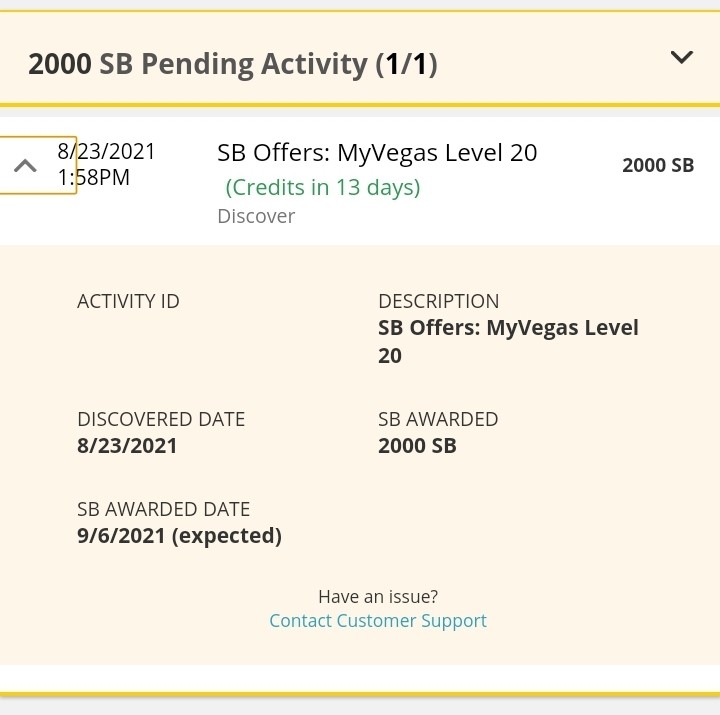720x715 pixels.
Task: Click the DESCRIPTION field label
Action: (438, 301)
